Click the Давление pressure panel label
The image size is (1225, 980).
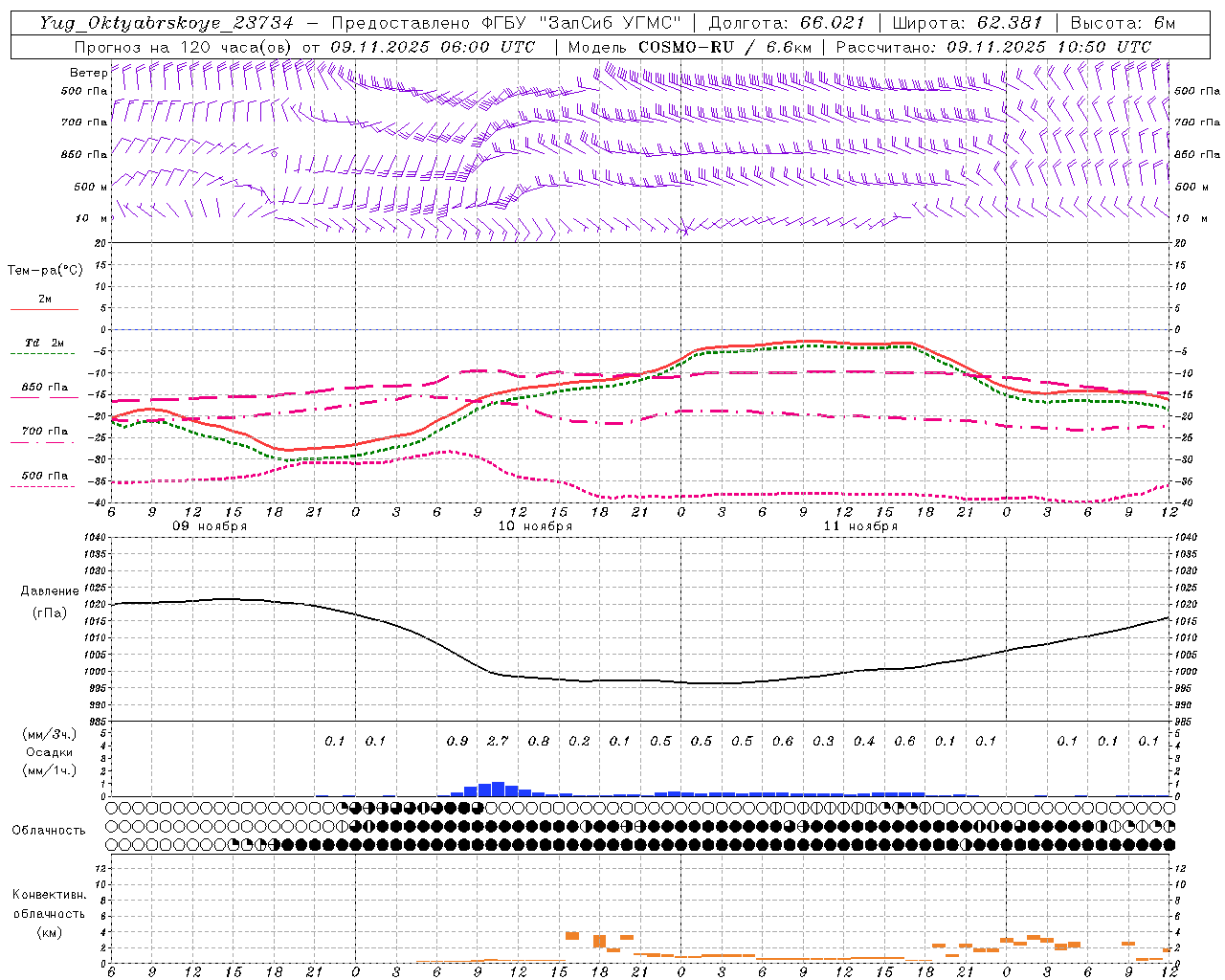[50, 591]
